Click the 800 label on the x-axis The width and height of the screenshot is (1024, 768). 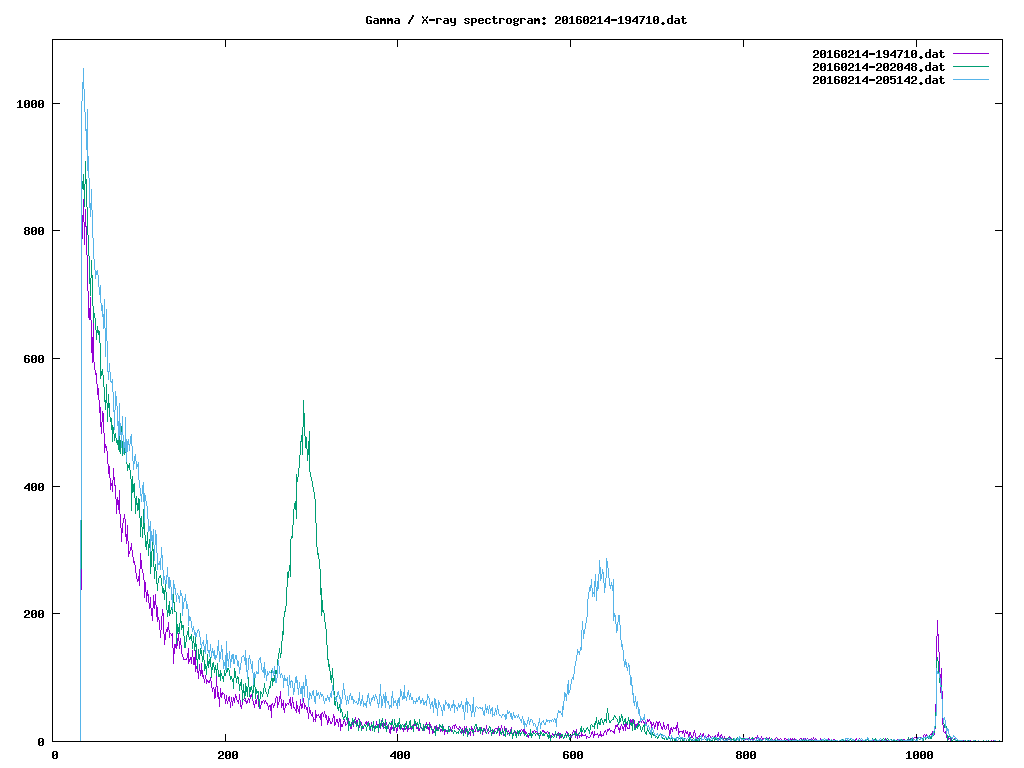pos(746,756)
